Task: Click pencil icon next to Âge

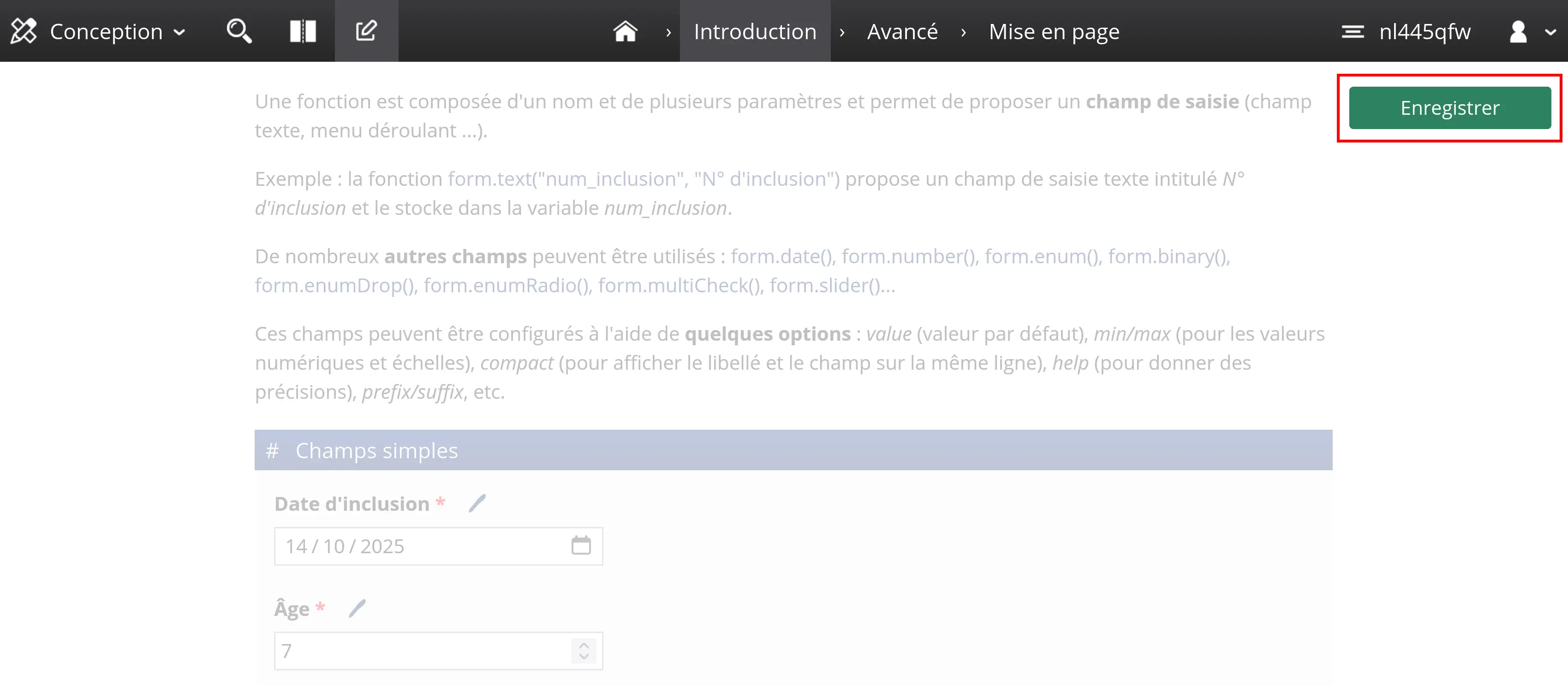Action: (x=358, y=608)
